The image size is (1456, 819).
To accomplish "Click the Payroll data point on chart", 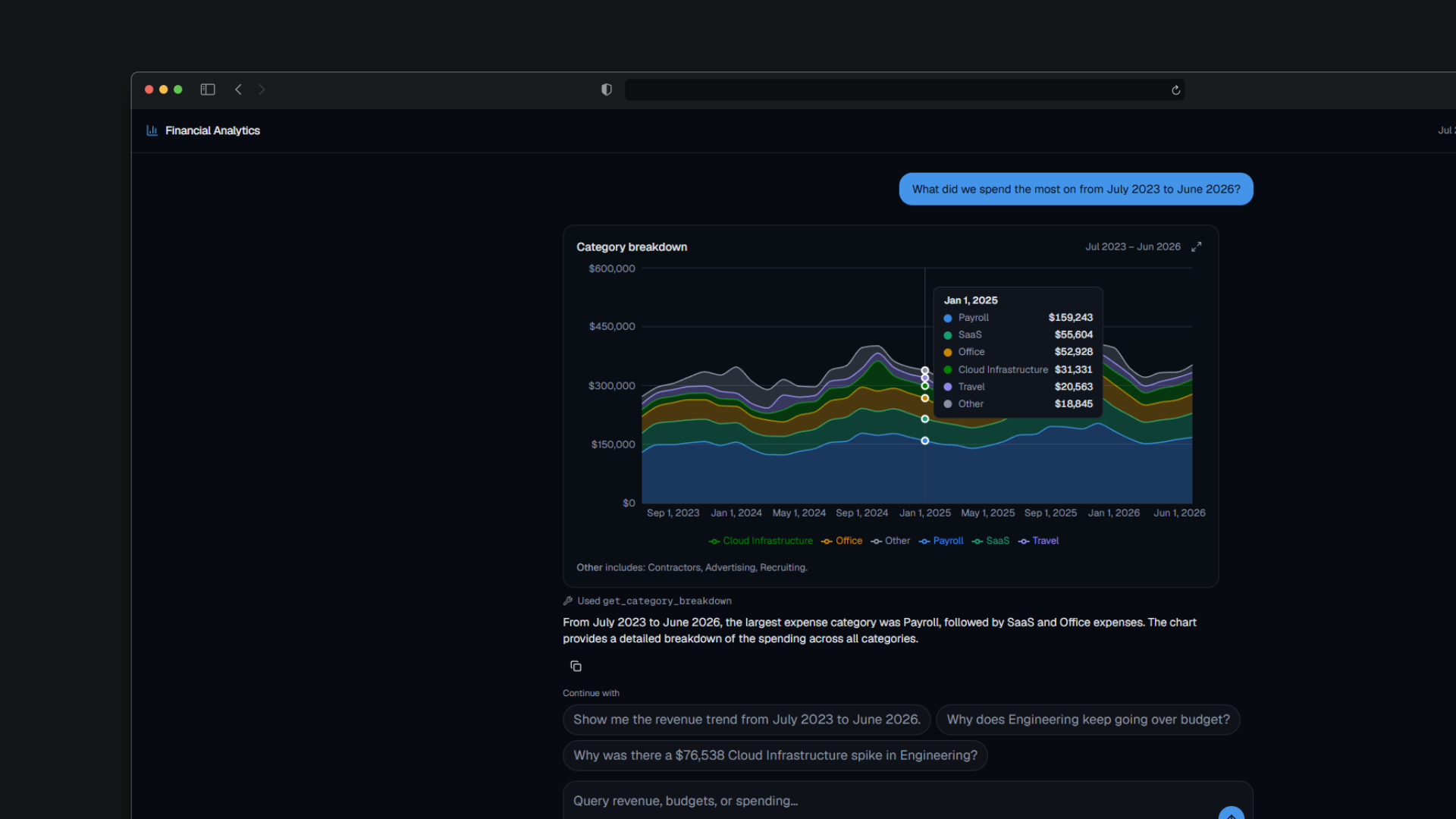I will point(924,441).
